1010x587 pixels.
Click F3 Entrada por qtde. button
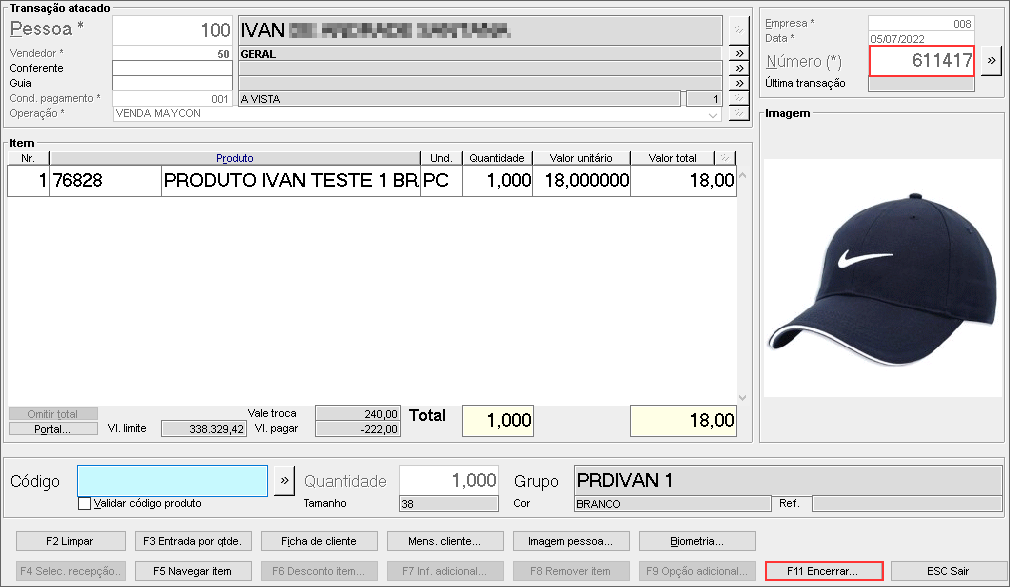[193, 541]
